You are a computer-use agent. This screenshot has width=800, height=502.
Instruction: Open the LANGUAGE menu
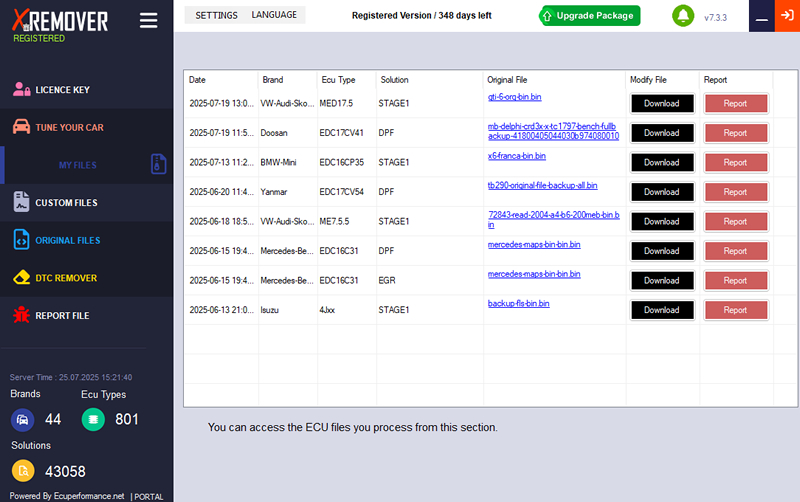pos(274,15)
